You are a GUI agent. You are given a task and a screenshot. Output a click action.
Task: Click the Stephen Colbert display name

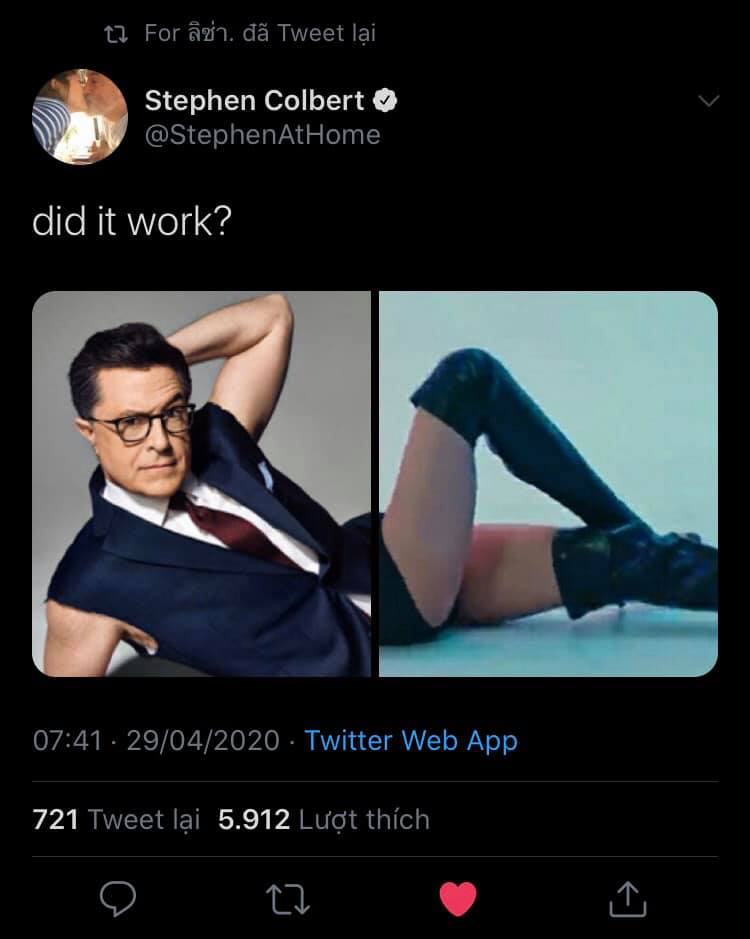(x=254, y=100)
